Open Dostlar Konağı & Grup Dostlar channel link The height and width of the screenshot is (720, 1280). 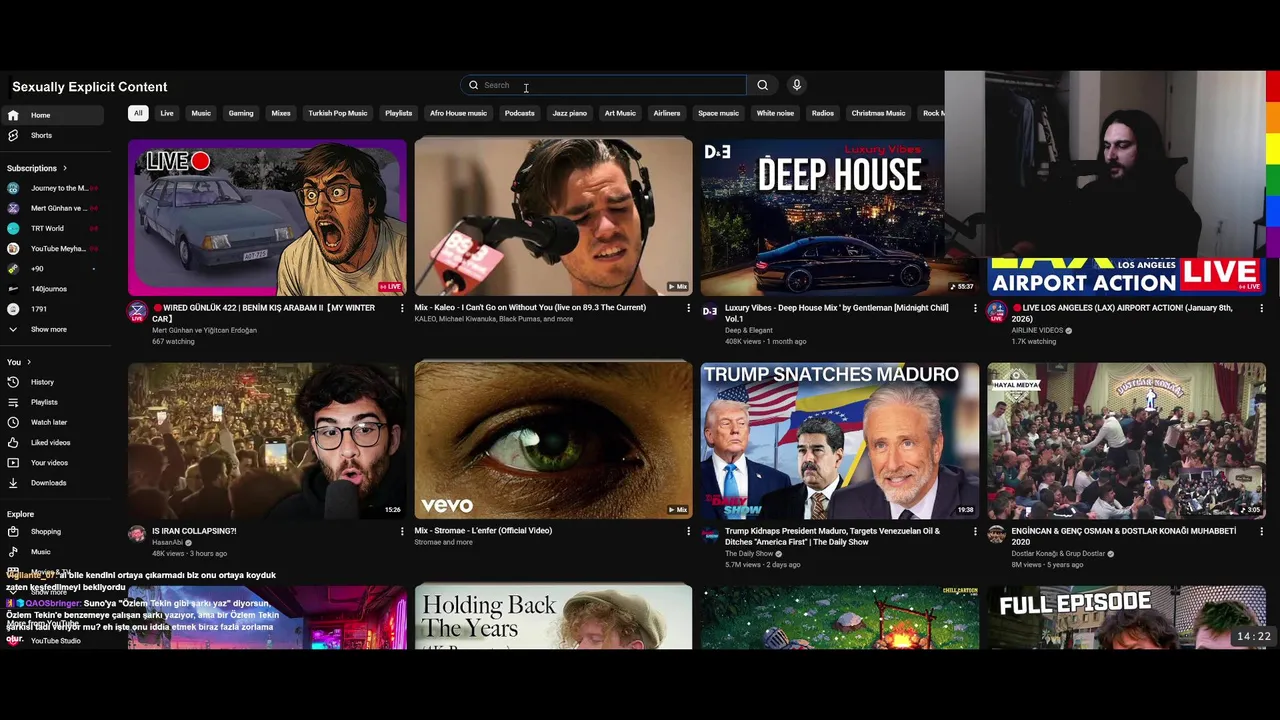pyautogui.click(x=1058, y=553)
